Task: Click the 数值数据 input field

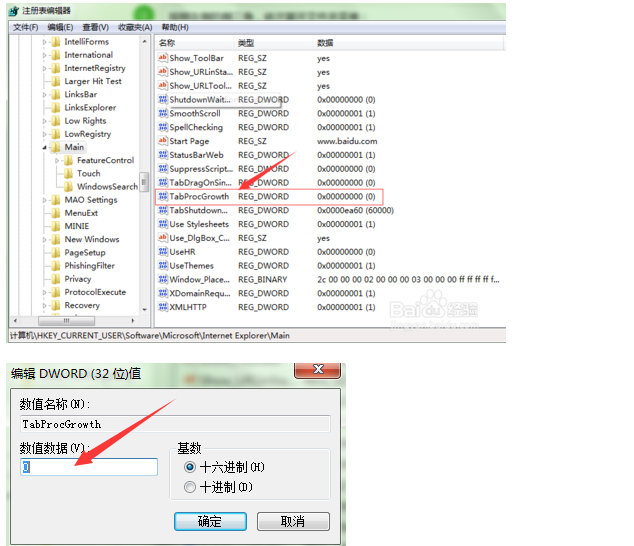Action: 89,467
